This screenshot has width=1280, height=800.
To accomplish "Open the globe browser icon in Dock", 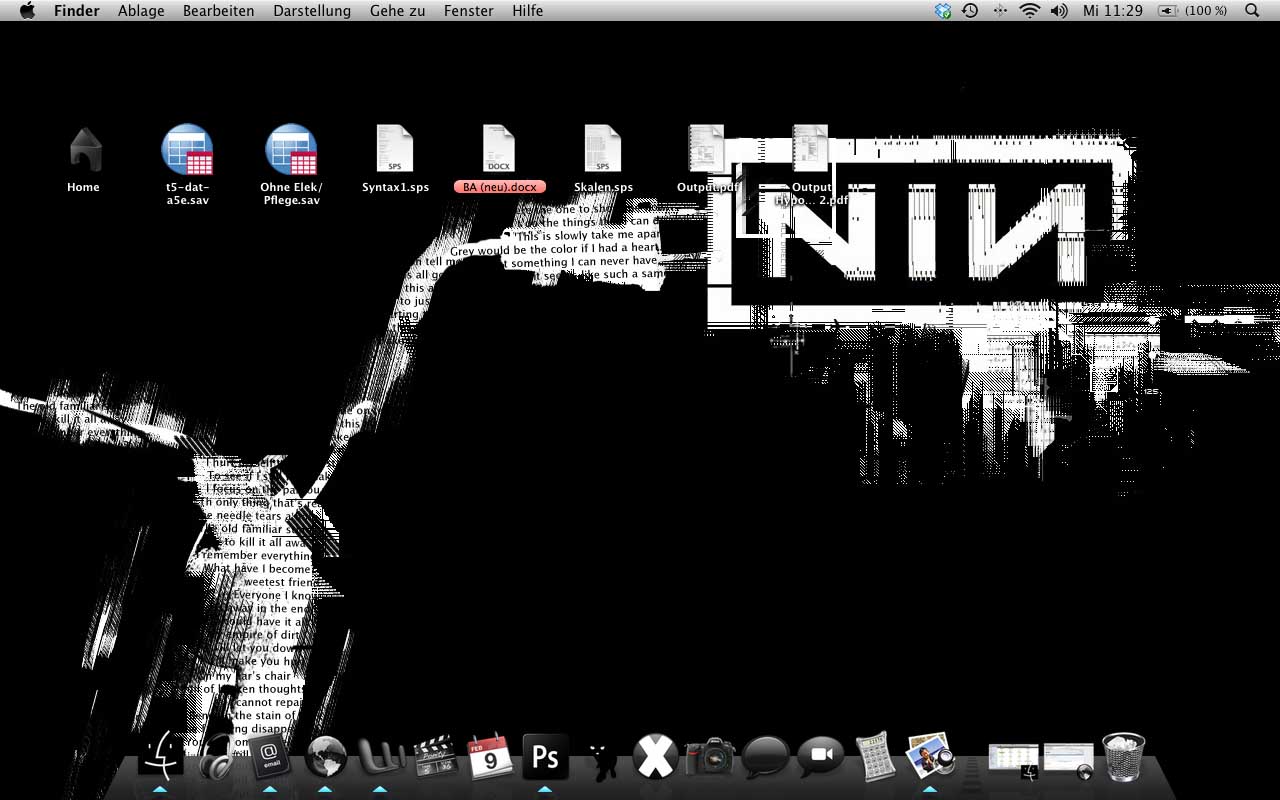I will (x=325, y=757).
